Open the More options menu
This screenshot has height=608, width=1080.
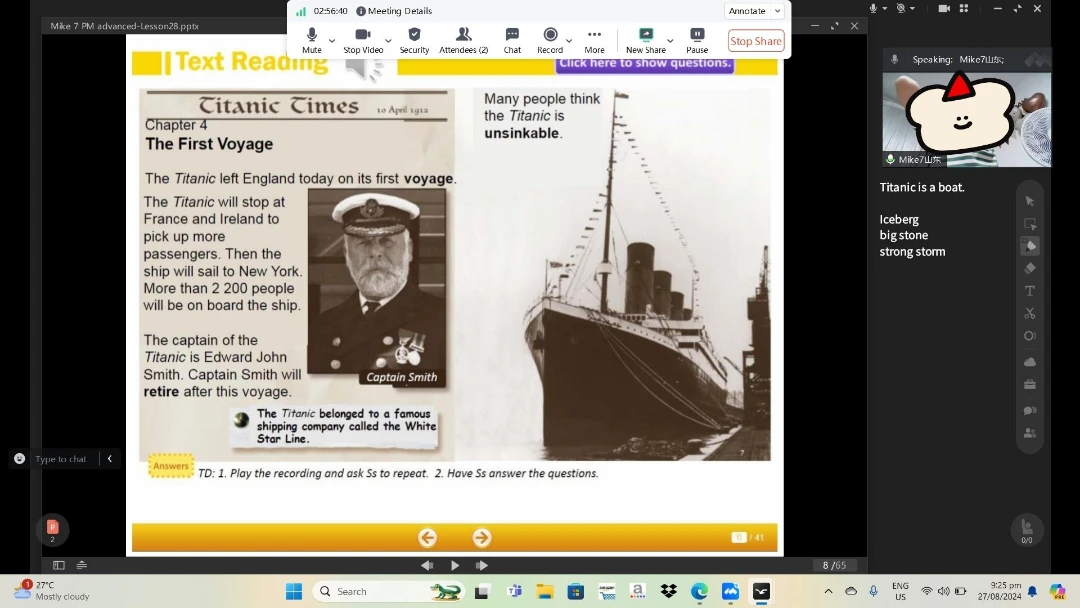594,41
